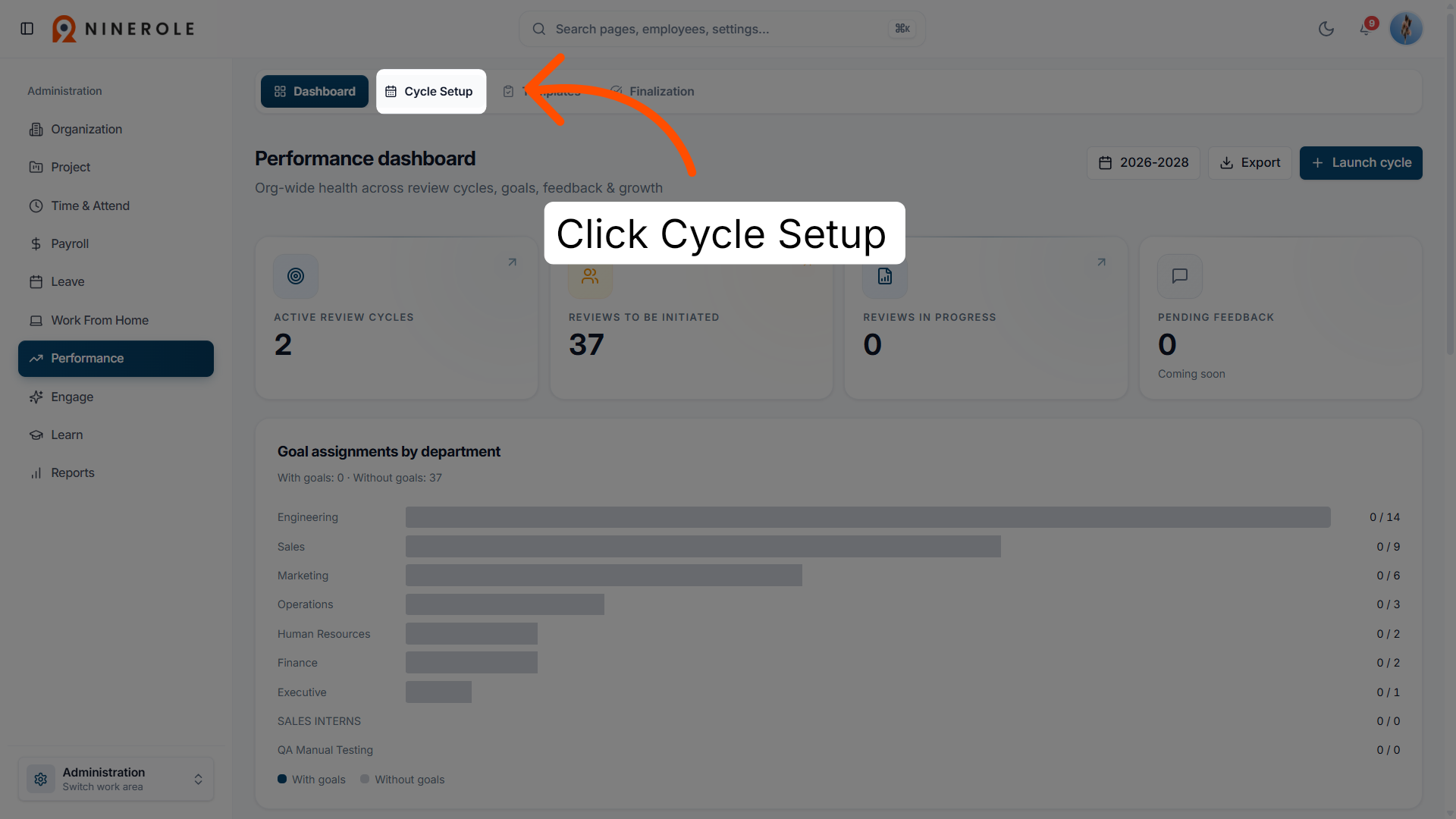Click the Learn graduation cap icon

[36, 435]
